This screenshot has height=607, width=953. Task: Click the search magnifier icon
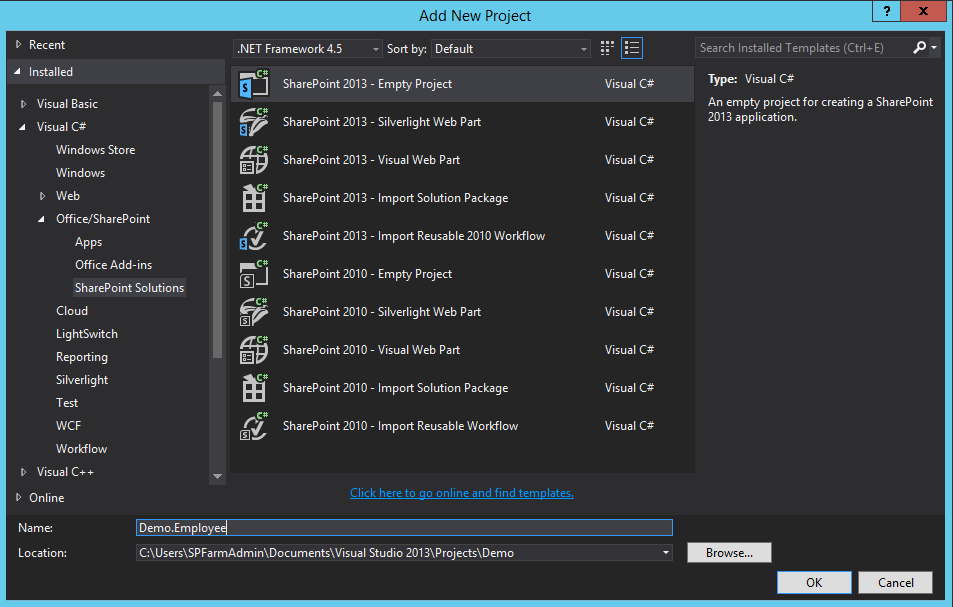point(919,47)
